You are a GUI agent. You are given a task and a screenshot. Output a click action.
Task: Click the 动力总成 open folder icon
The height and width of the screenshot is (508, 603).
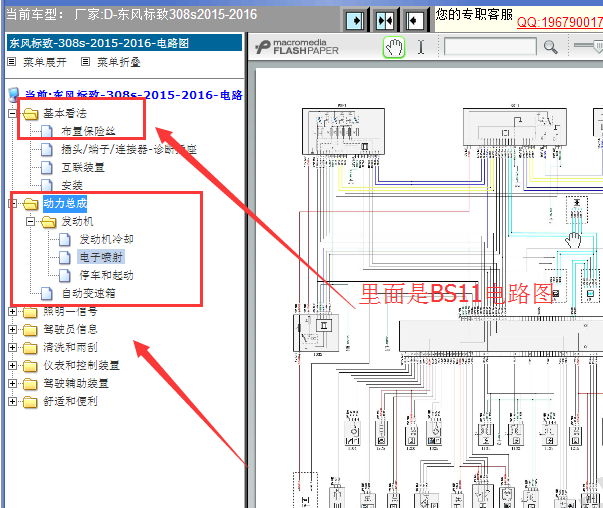tap(30, 204)
